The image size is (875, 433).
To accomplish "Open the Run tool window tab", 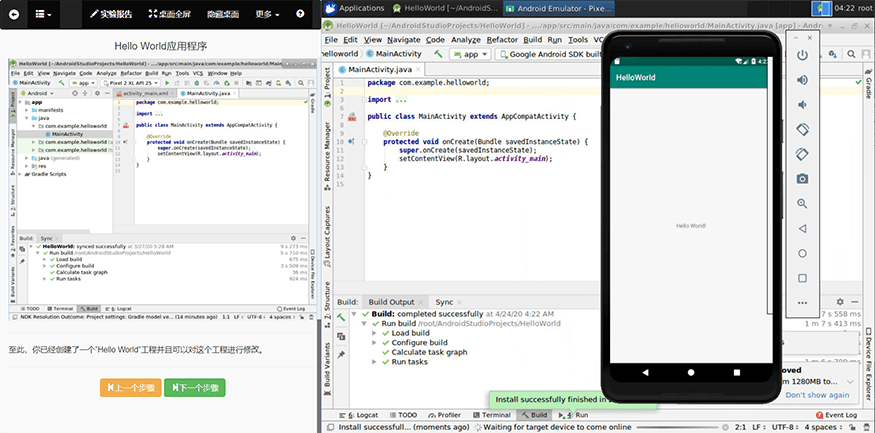I will [574, 415].
